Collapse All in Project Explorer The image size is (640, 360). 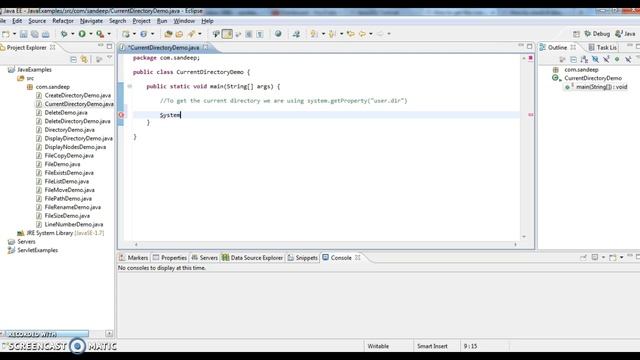(x=73, y=60)
